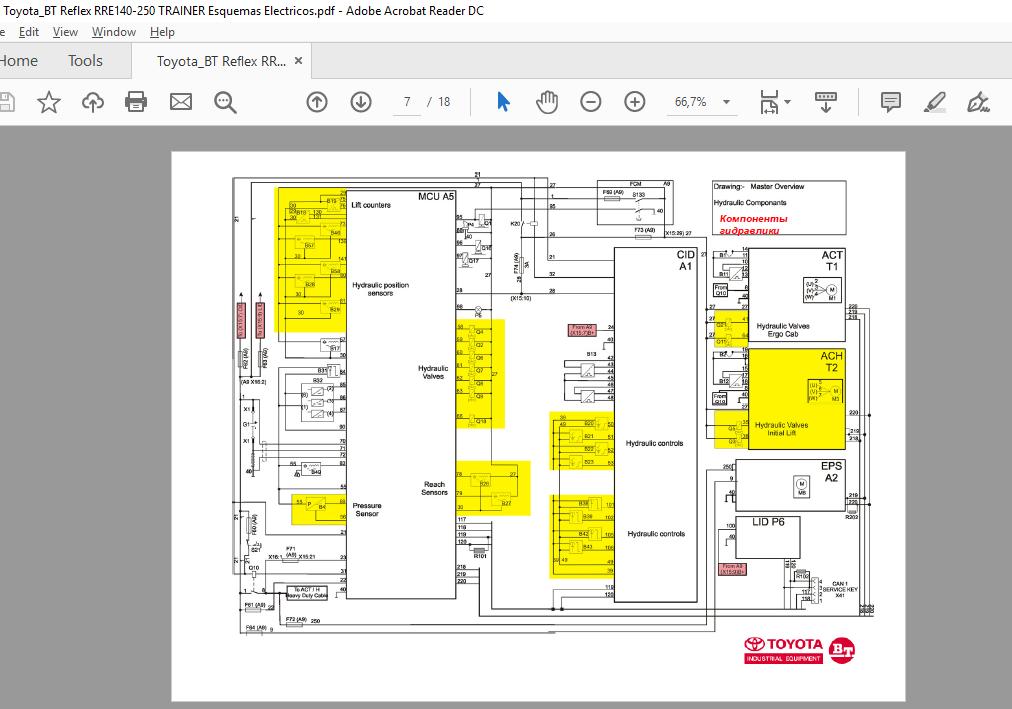Viewport: 1012px width, 709px height.
Task: Go to next page arrow
Action: point(361,102)
